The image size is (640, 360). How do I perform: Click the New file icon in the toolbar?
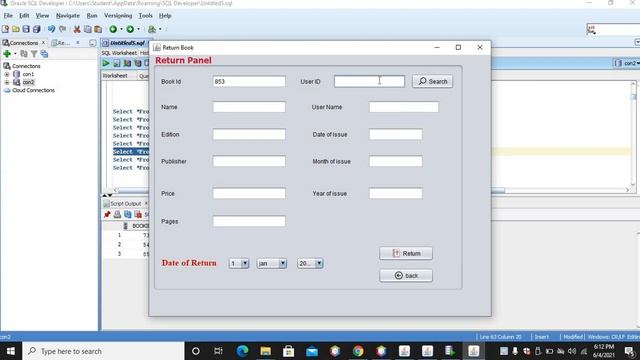(5, 29)
